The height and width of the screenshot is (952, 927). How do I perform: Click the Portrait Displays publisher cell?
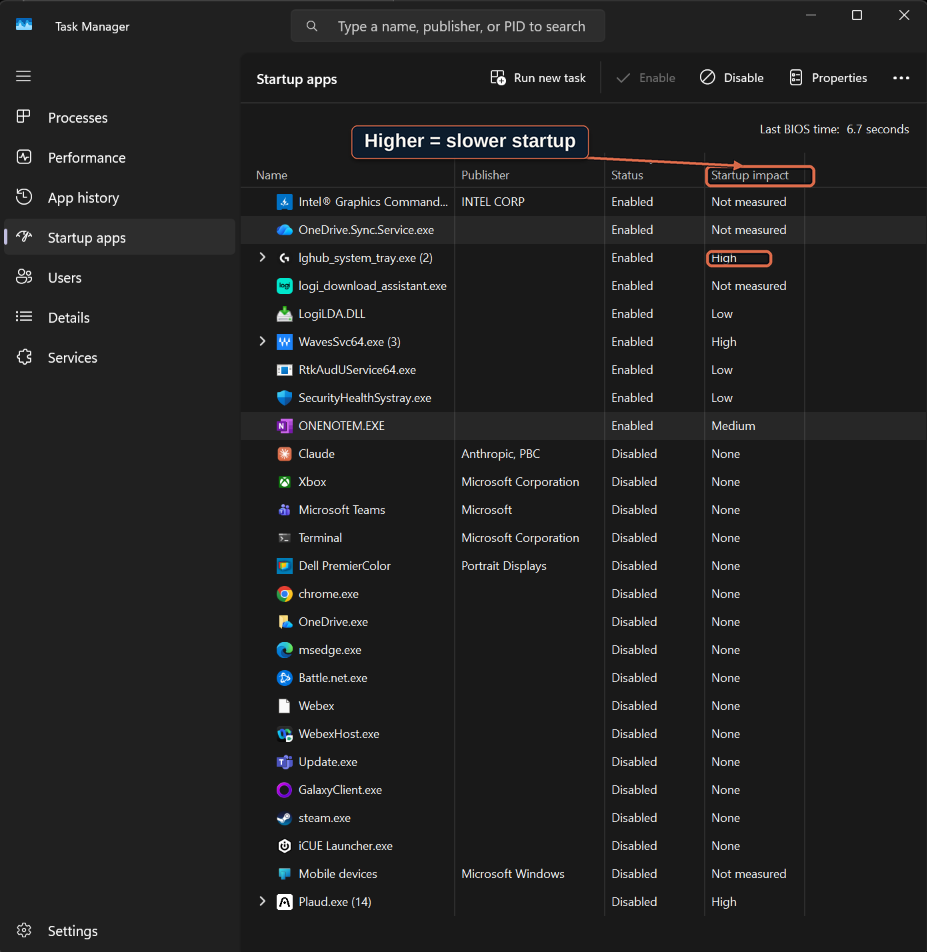[x=504, y=566]
